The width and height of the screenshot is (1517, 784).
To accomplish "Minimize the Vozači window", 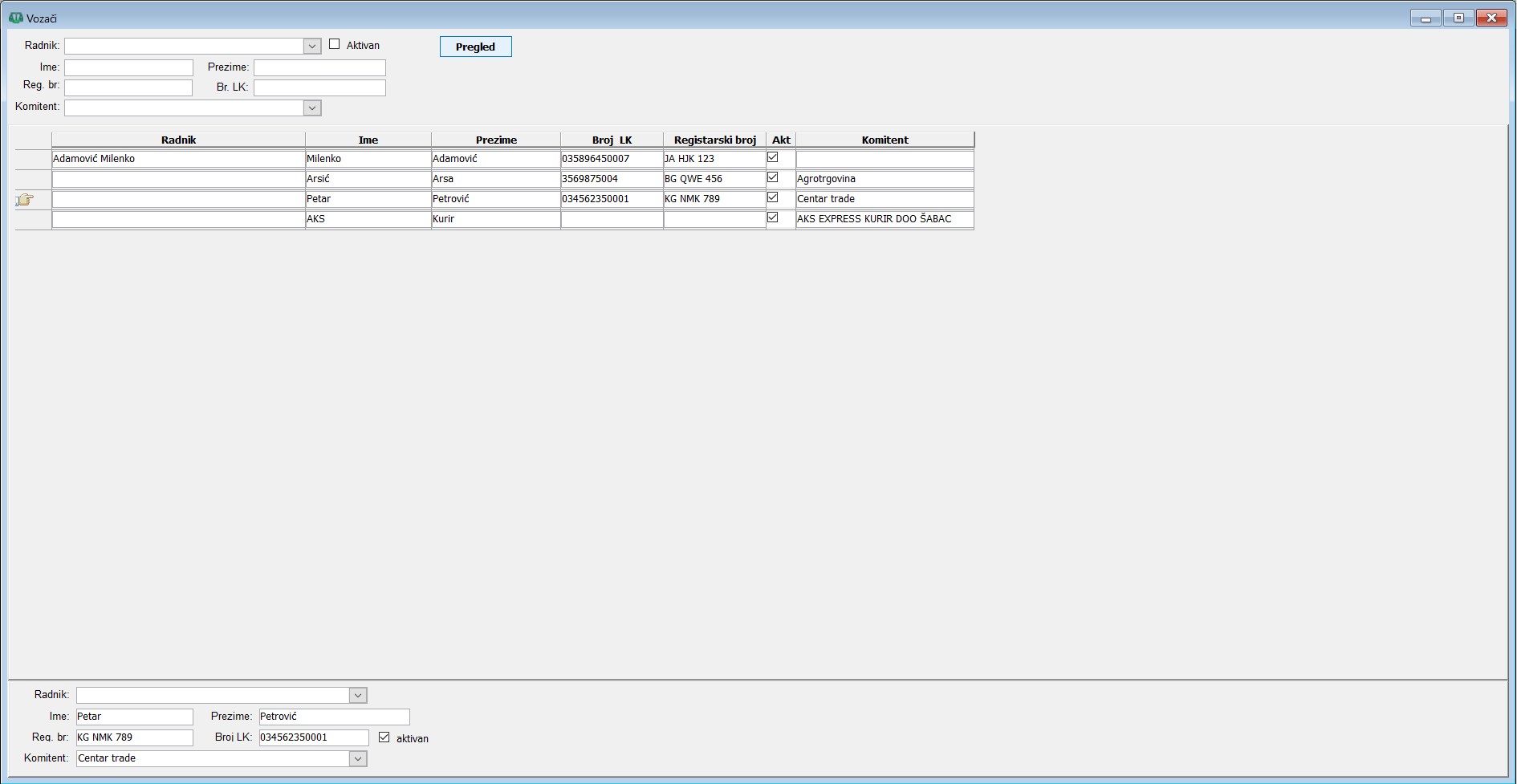I will pyautogui.click(x=1425, y=18).
